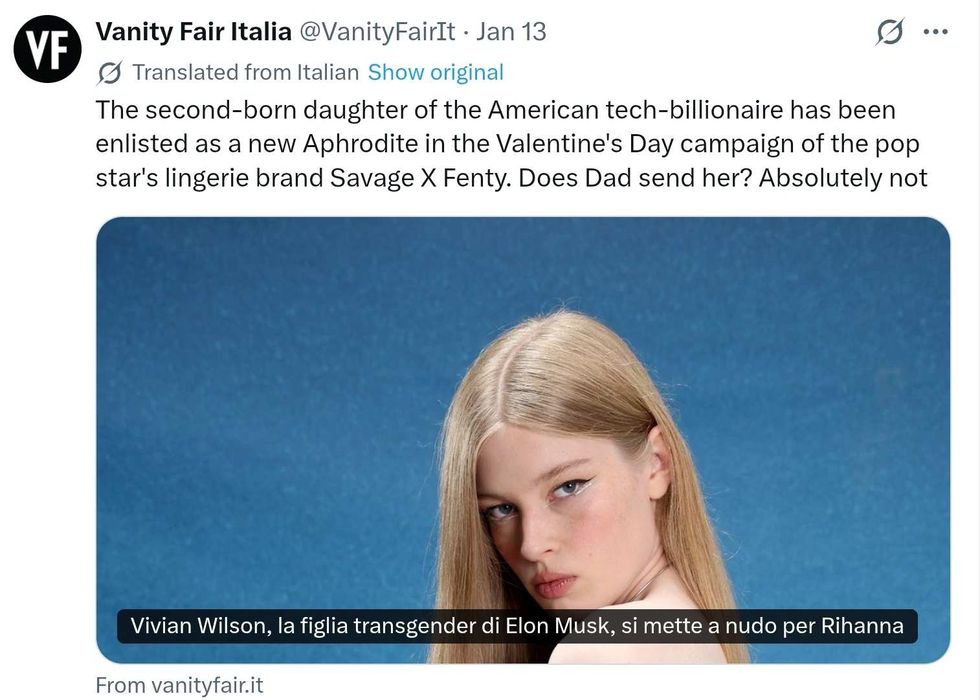Viewport: 980px width, 700px height.
Task: Open the three-dot More options menu
Action: tap(935, 32)
